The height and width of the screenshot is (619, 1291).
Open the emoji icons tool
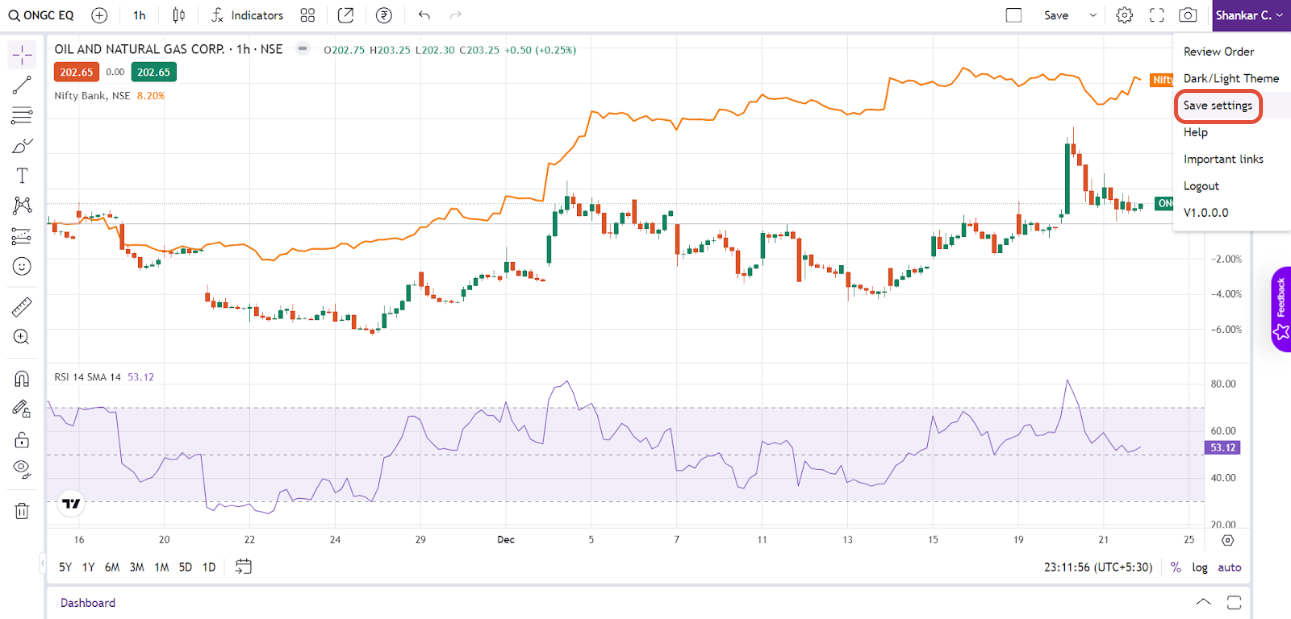pos(21,266)
